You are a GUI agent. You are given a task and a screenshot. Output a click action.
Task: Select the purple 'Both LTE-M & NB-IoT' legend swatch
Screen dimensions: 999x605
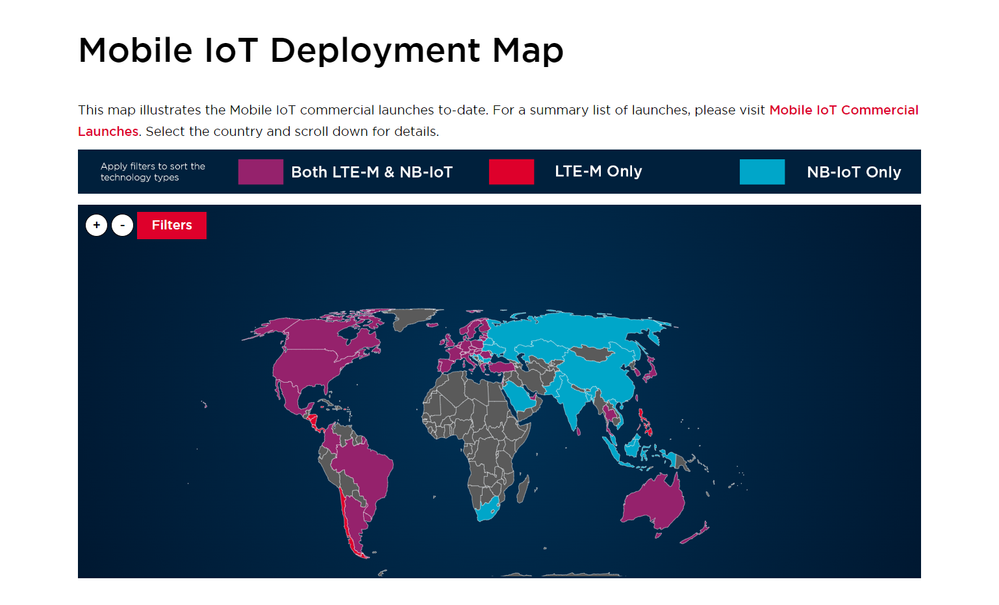(x=259, y=171)
